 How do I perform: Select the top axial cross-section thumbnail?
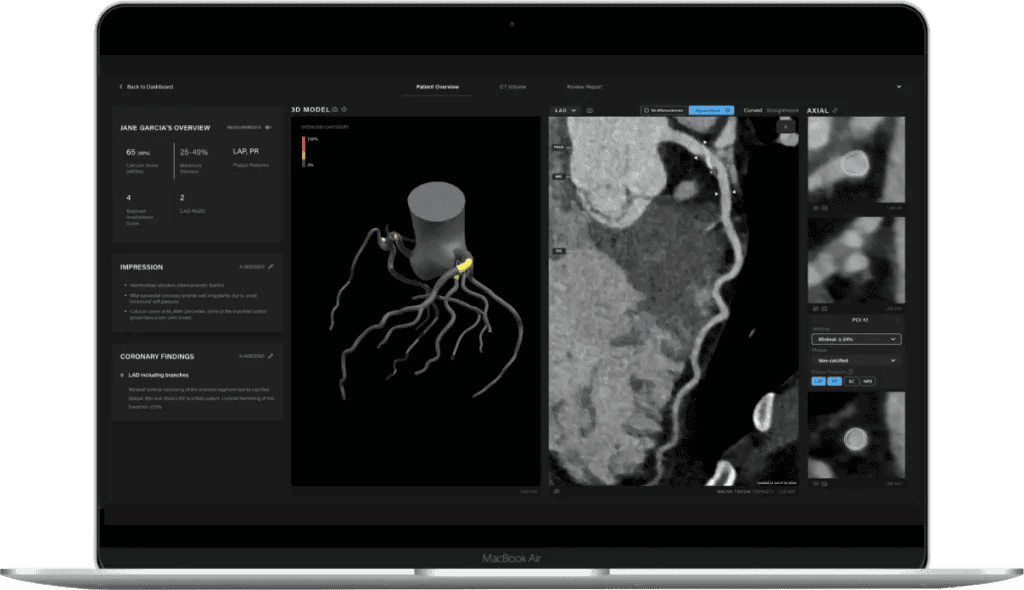coord(856,160)
